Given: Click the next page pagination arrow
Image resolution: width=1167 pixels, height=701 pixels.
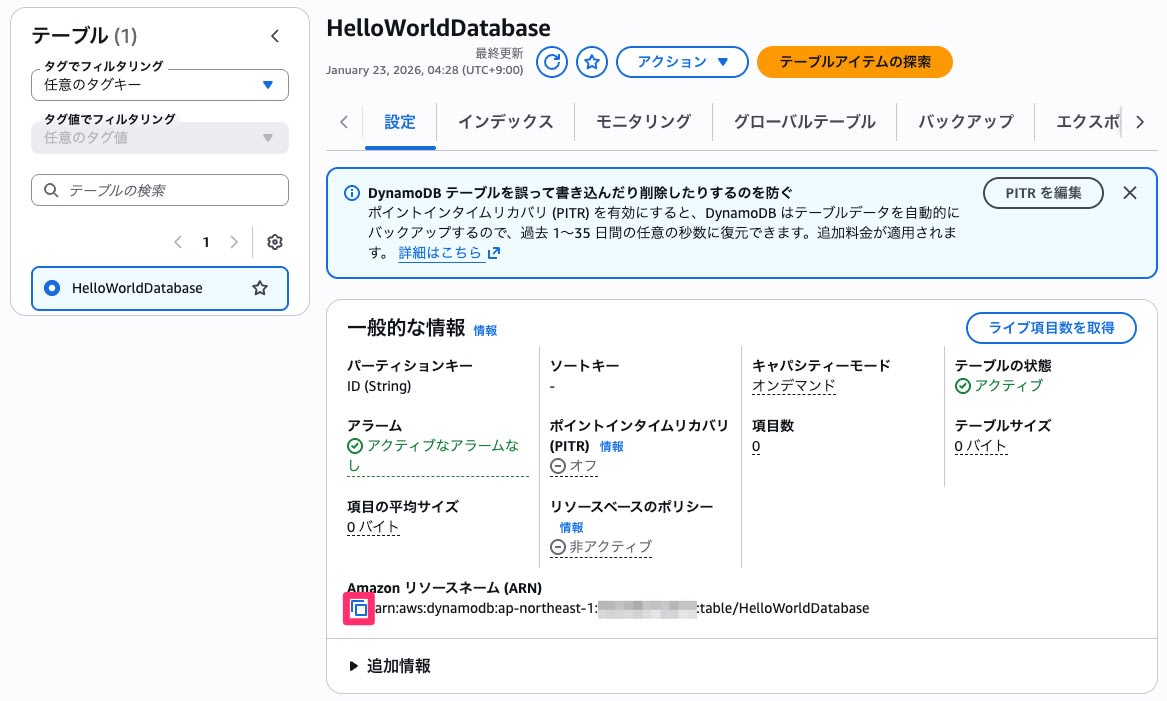Looking at the screenshot, I should coord(234,242).
